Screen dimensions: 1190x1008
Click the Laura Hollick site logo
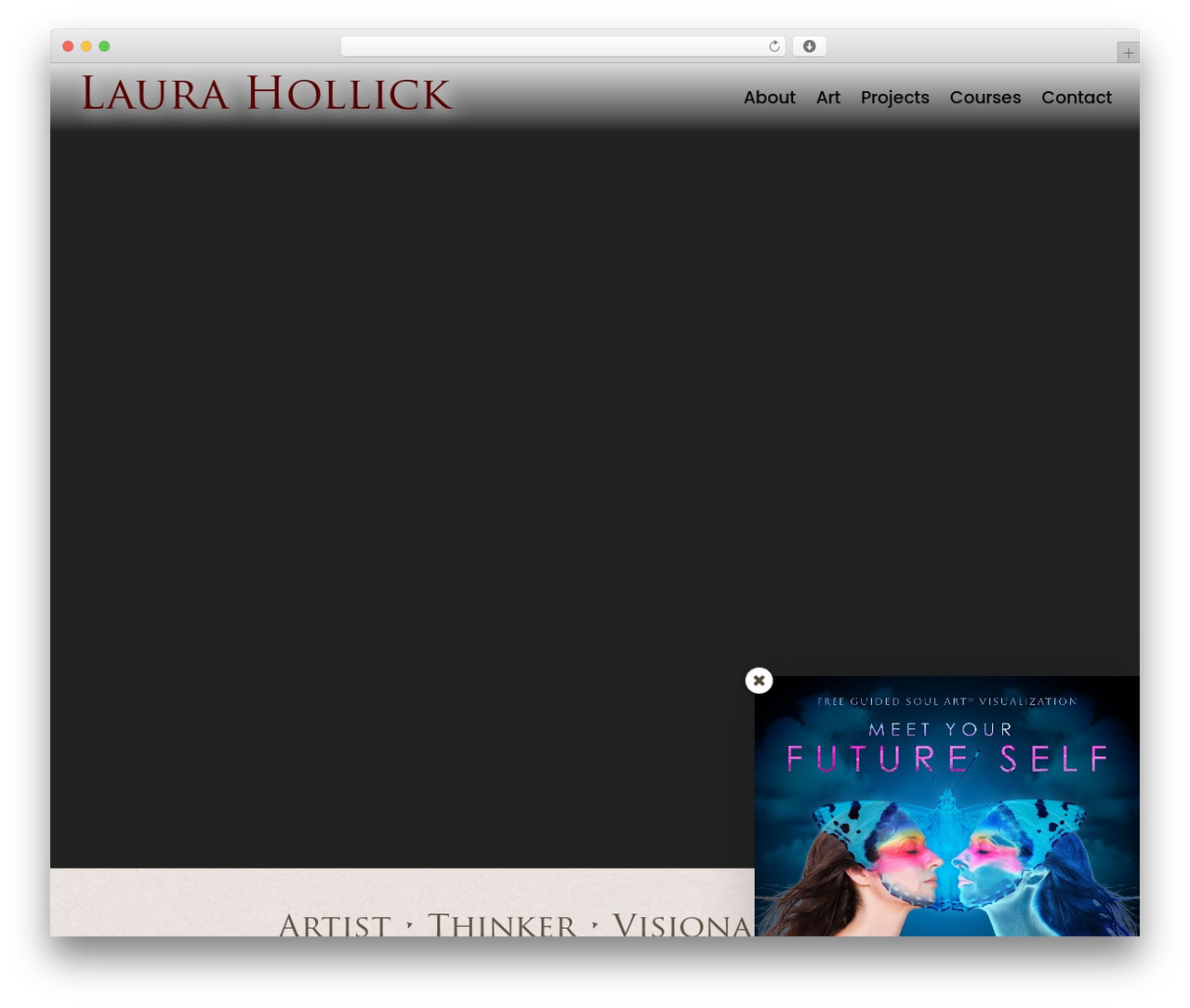(266, 93)
